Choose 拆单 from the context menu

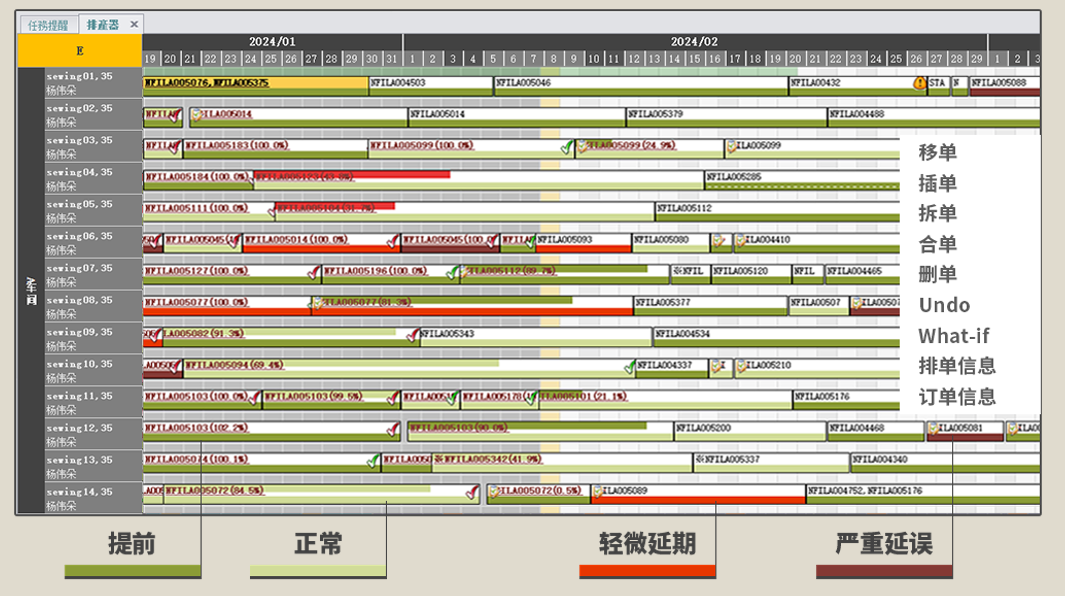[937, 214]
